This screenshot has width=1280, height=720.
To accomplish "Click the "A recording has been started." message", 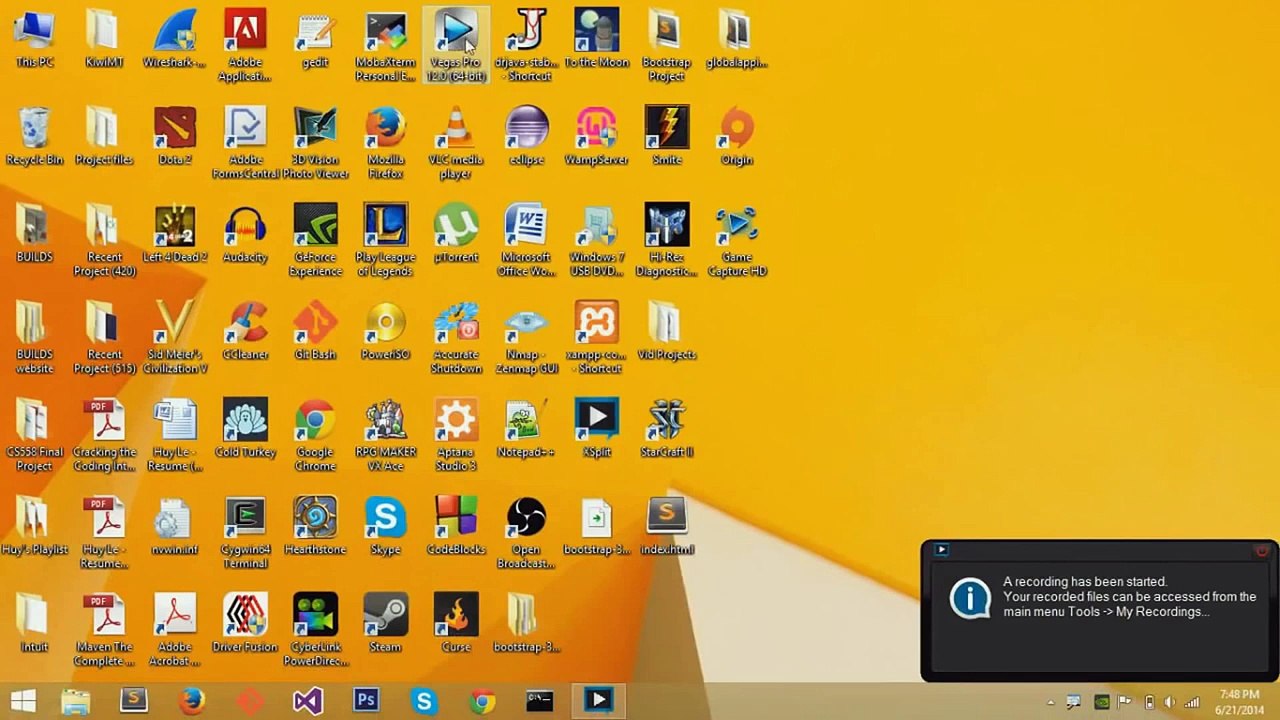I will [1085, 581].
